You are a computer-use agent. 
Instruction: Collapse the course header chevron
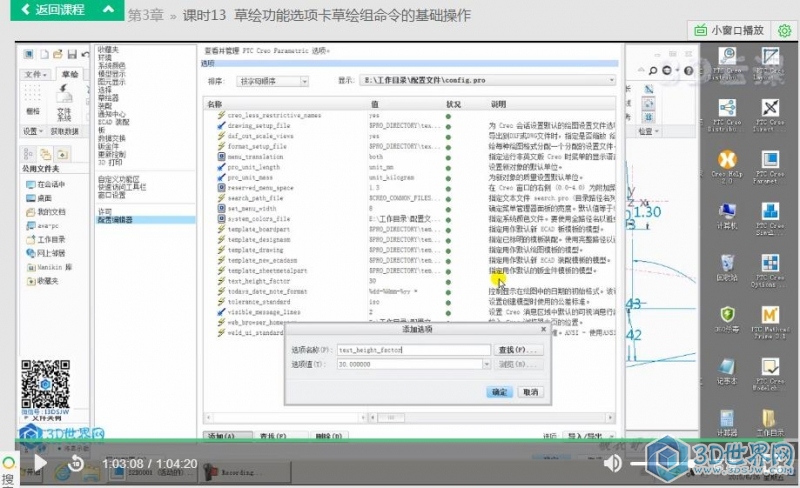point(108,9)
